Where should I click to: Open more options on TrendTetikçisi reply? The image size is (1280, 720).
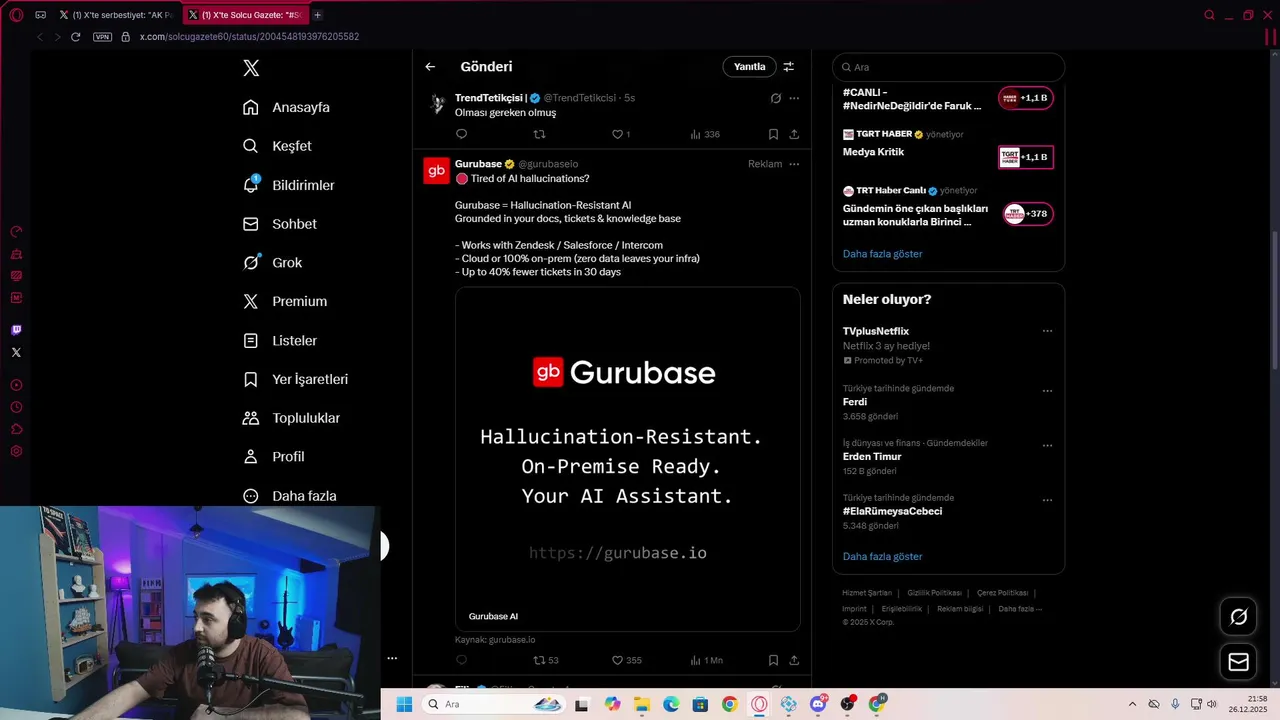(794, 98)
